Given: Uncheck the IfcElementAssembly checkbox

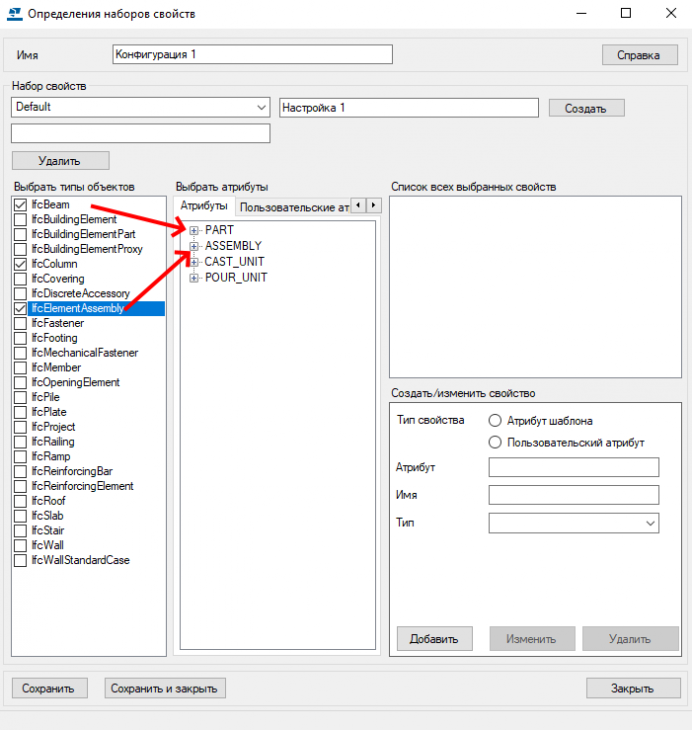Looking at the screenshot, I should 20,308.
